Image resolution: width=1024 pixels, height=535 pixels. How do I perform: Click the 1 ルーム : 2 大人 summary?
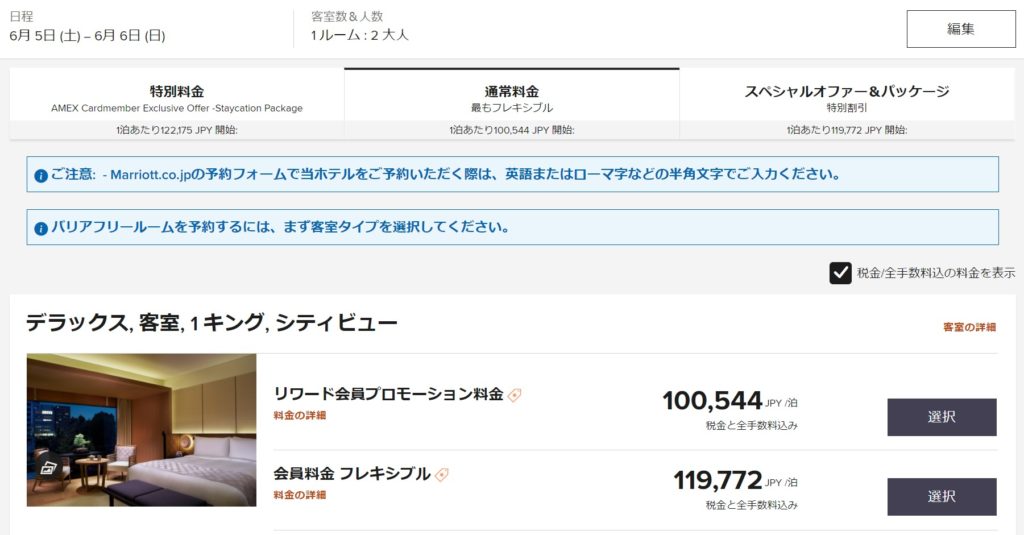click(359, 36)
